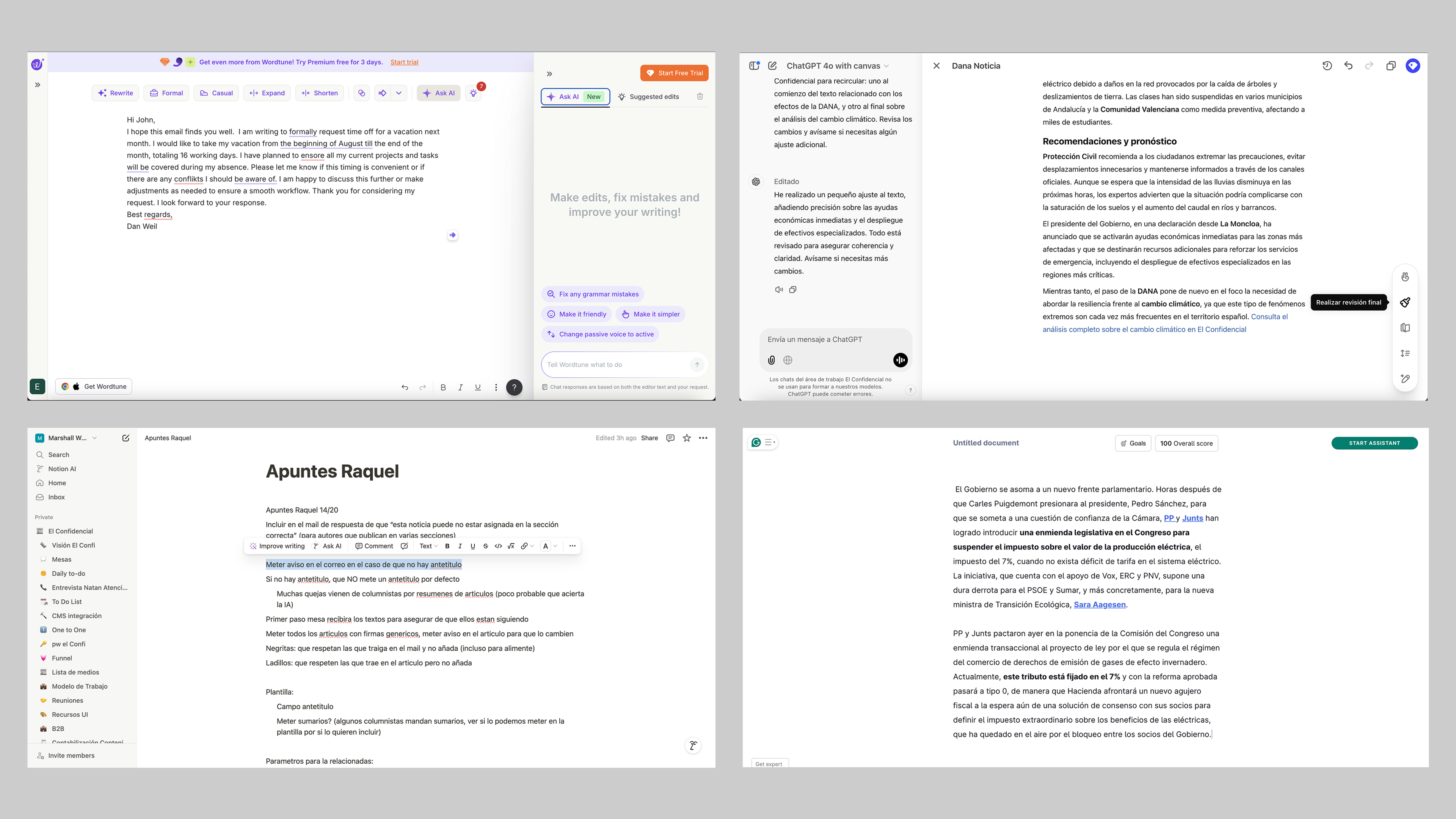Click the final polish broom icon

click(1405, 303)
